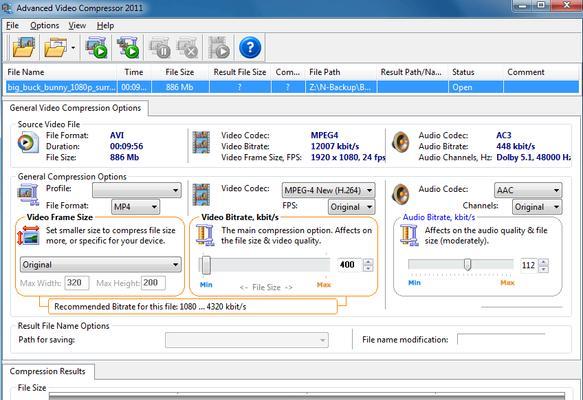Increase audio bitrate with up spinner
Screen dimensions: 583x400
coord(544,262)
